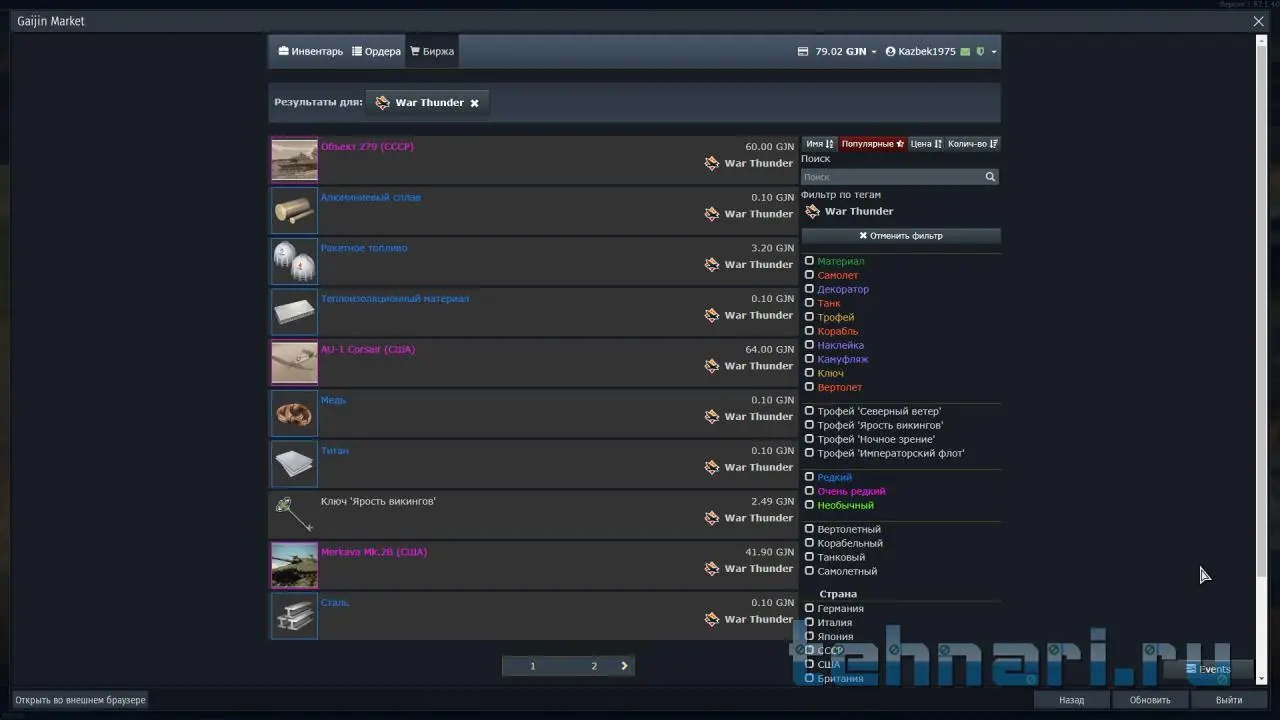Go to results page 2
Image resolution: width=1280 pixels, height=720 pixels.
coord(594,666)
